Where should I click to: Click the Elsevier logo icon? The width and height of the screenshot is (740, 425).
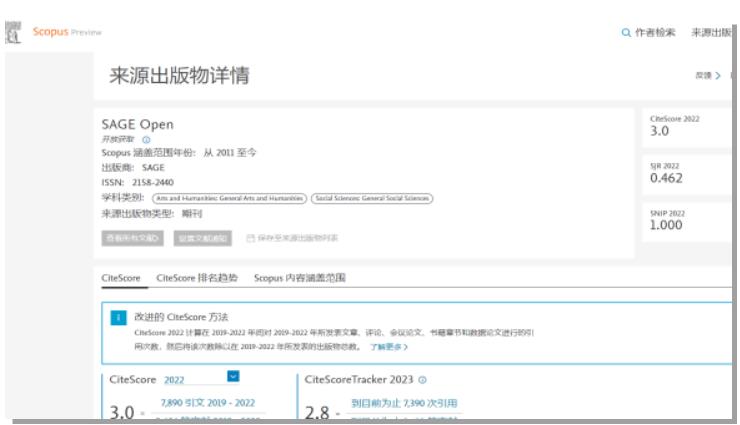tap(13, 32)
